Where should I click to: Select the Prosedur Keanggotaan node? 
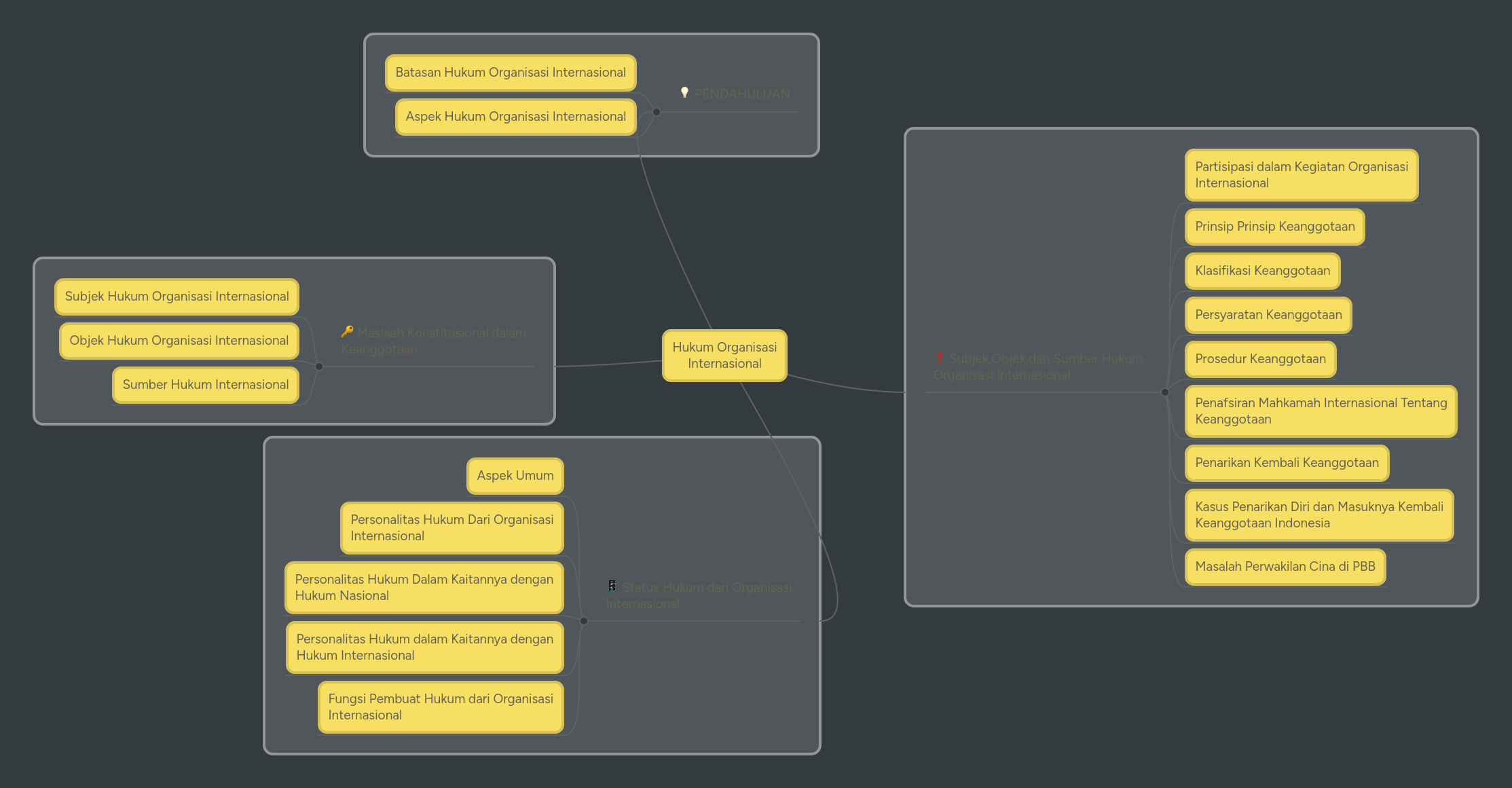pos(1259,359)
